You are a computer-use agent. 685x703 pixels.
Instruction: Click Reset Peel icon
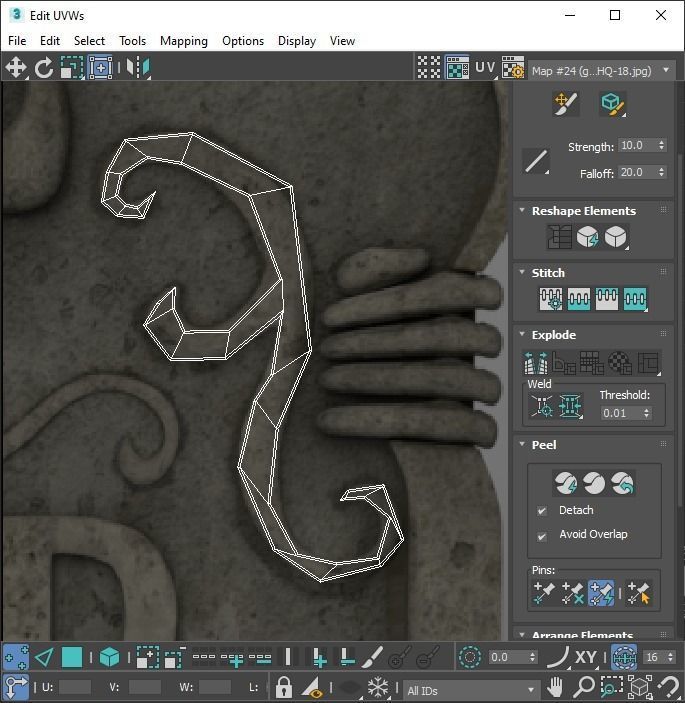pos(622,483)
